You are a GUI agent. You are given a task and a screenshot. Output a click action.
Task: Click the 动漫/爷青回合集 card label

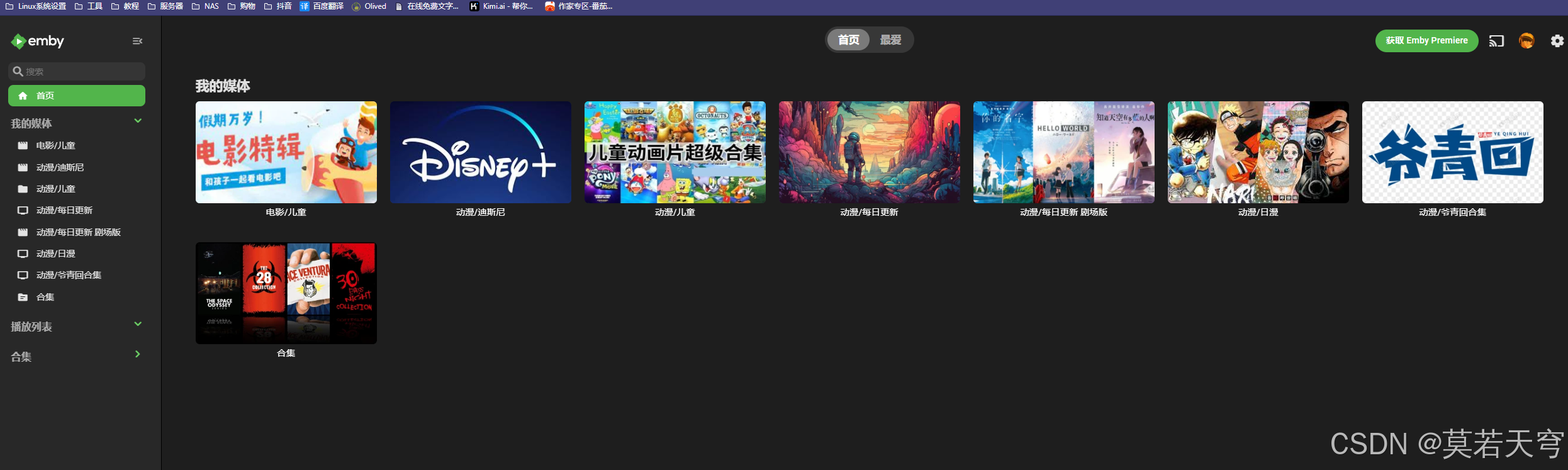click(1453, 212)
